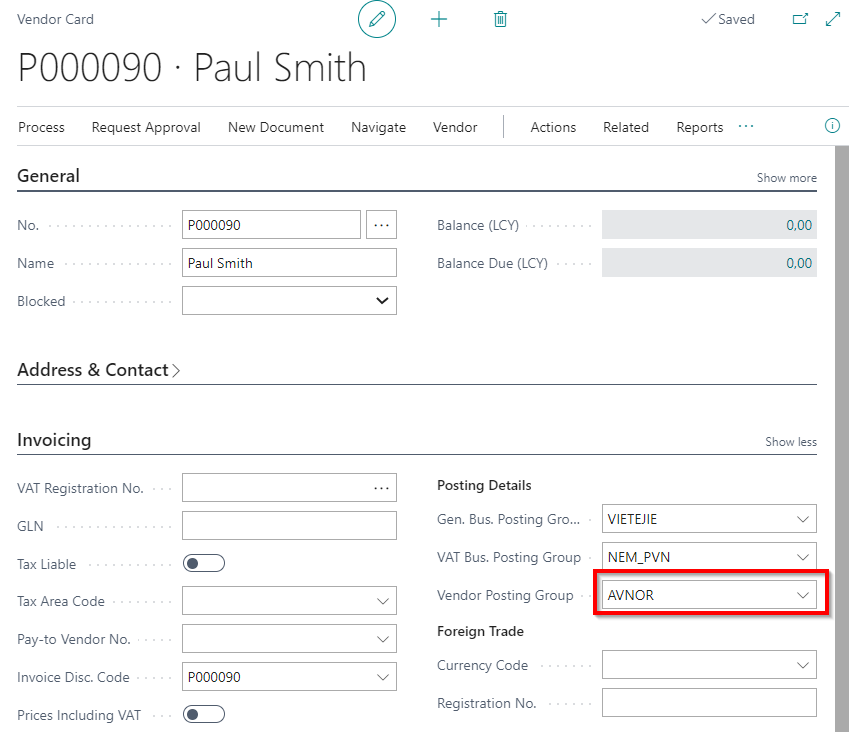
Task: Click the Balance (LCY) value 0,00
Action: tap(799, 225)
